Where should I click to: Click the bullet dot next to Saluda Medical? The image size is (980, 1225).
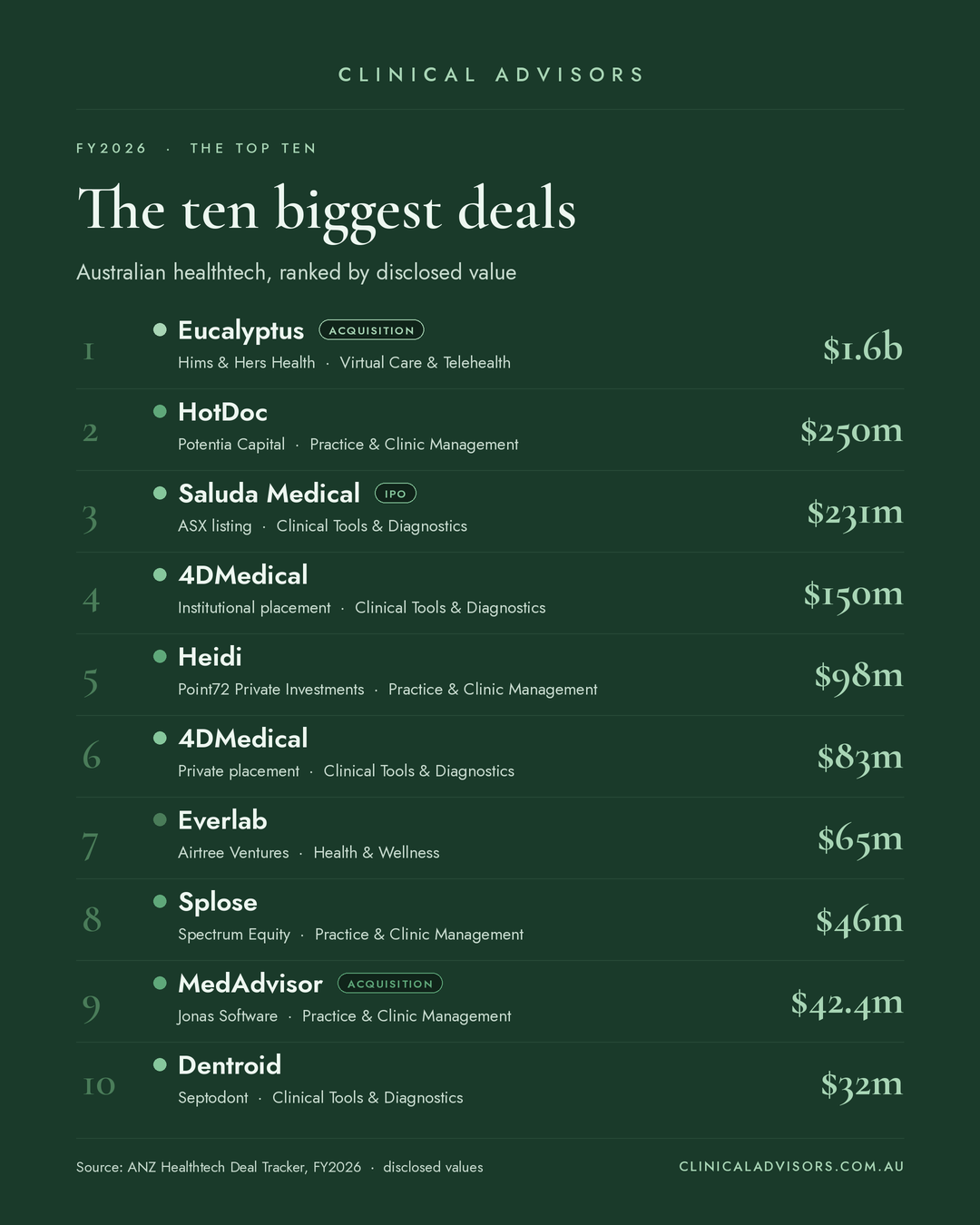point(160,493)
